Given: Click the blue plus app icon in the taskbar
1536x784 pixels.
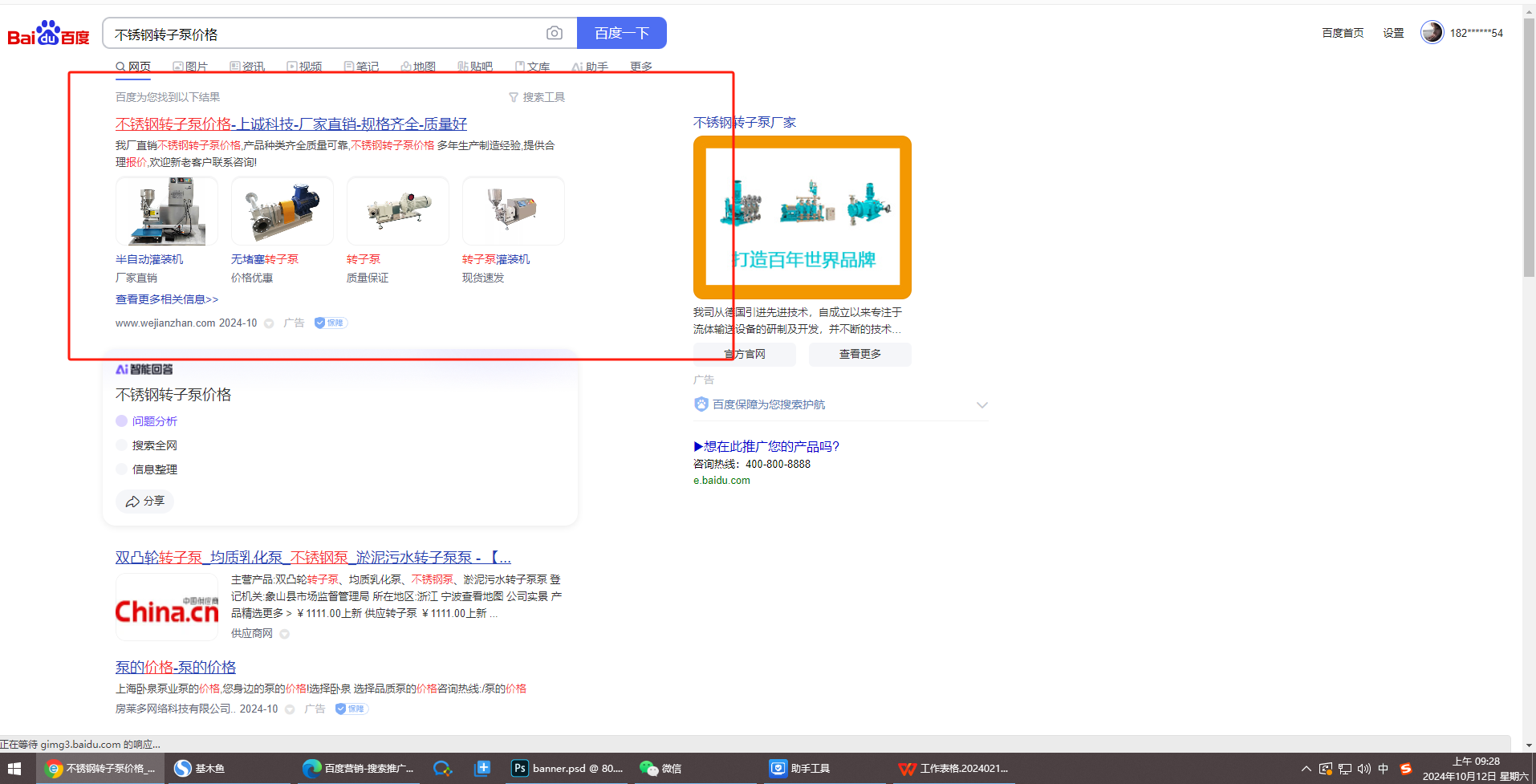Looking at the screenshot, I should click(x=482, y=769).
